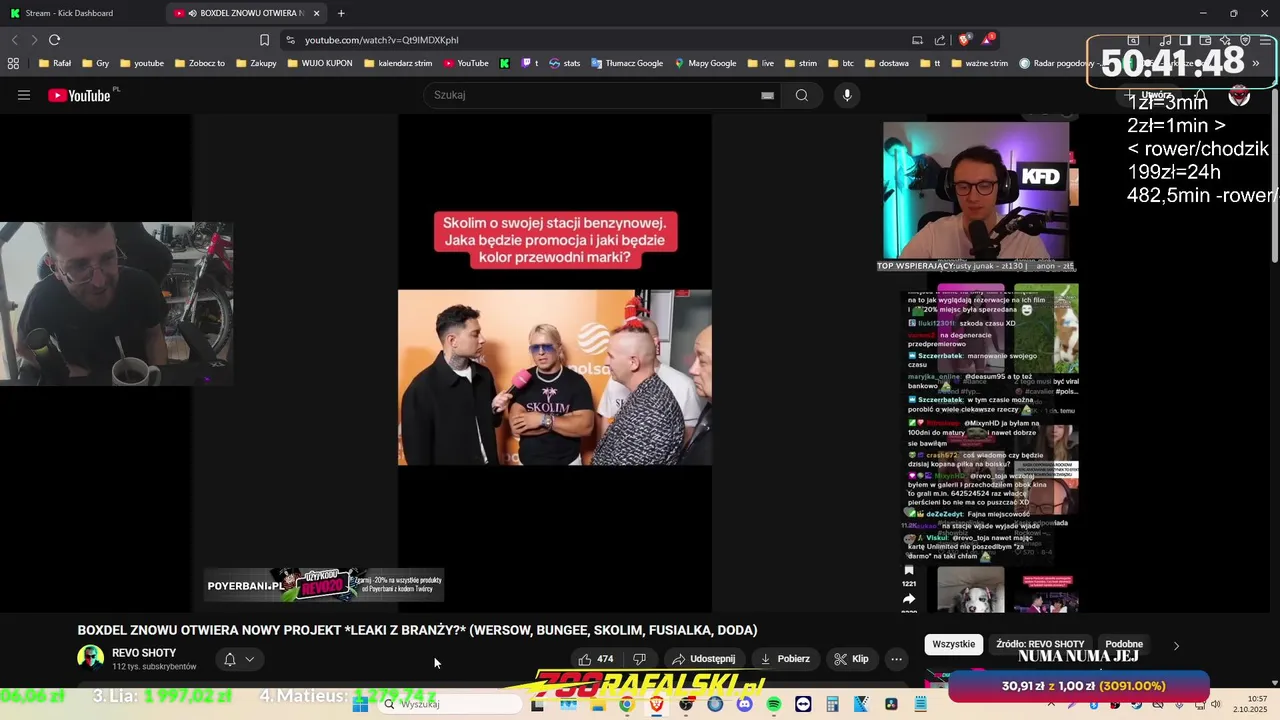The image size is (1280, 720).
Task: Open the REVO SHOTY channel name
Action: (x=144, y=653)
